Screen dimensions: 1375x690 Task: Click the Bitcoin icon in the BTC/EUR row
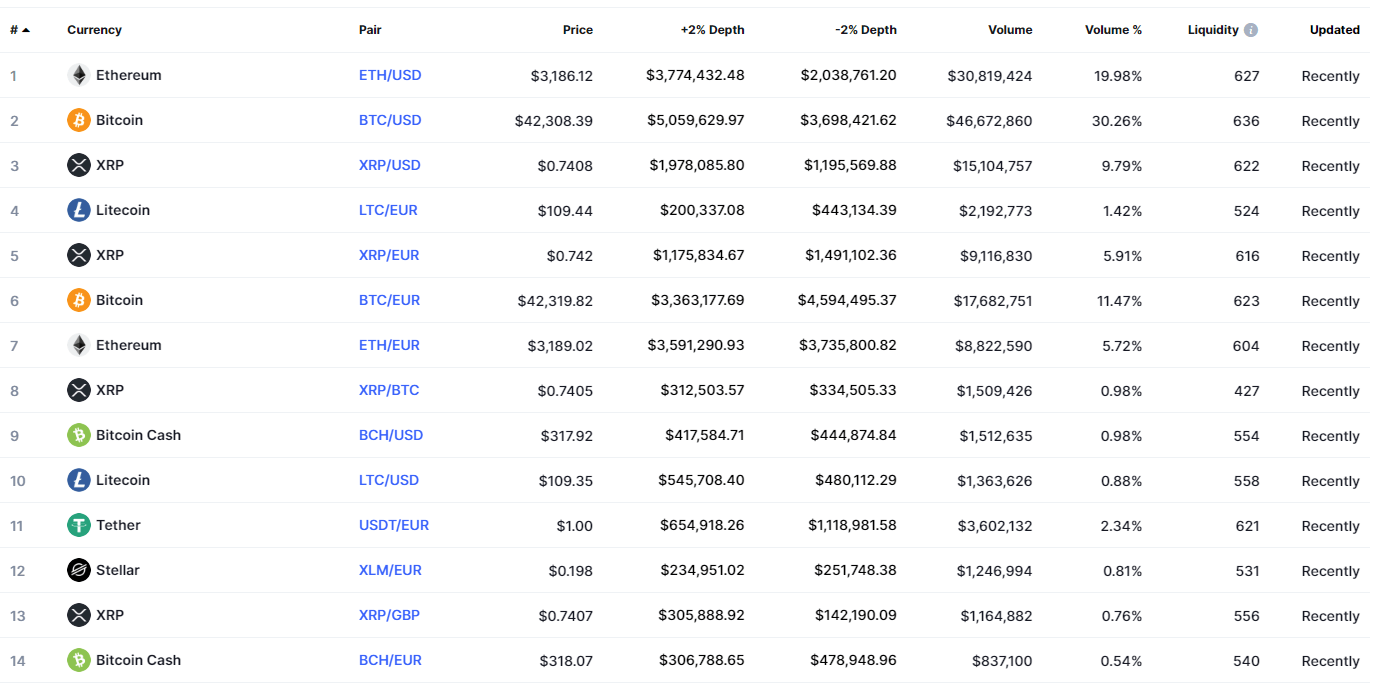click(x=78, y=300)
